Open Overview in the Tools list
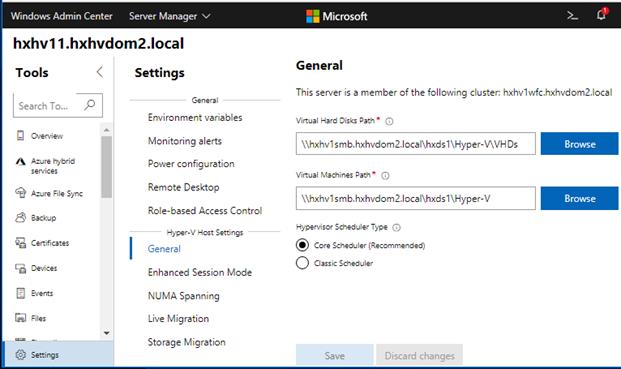The width and height of the screenshot is (621, 369). pos(47,136)
